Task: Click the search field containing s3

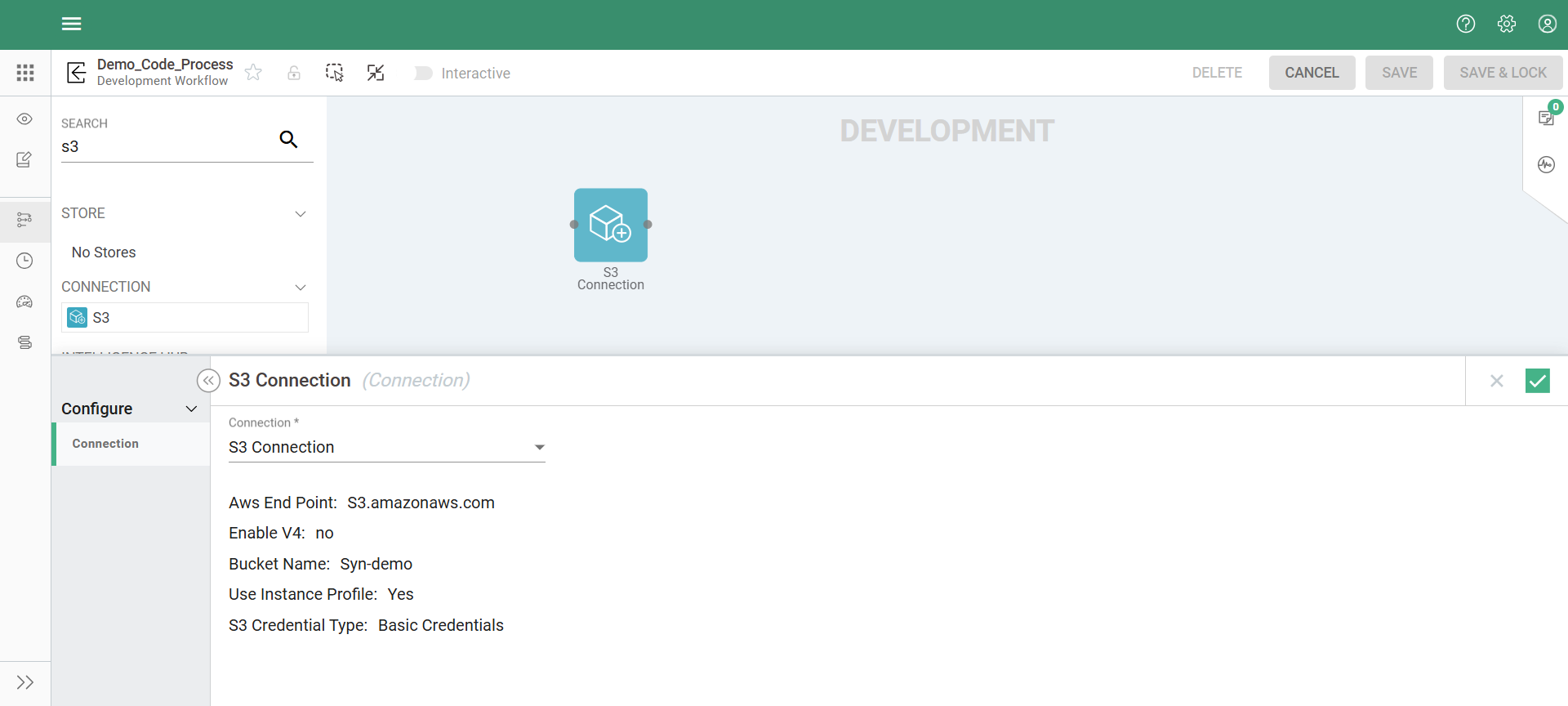Action: 167,147
